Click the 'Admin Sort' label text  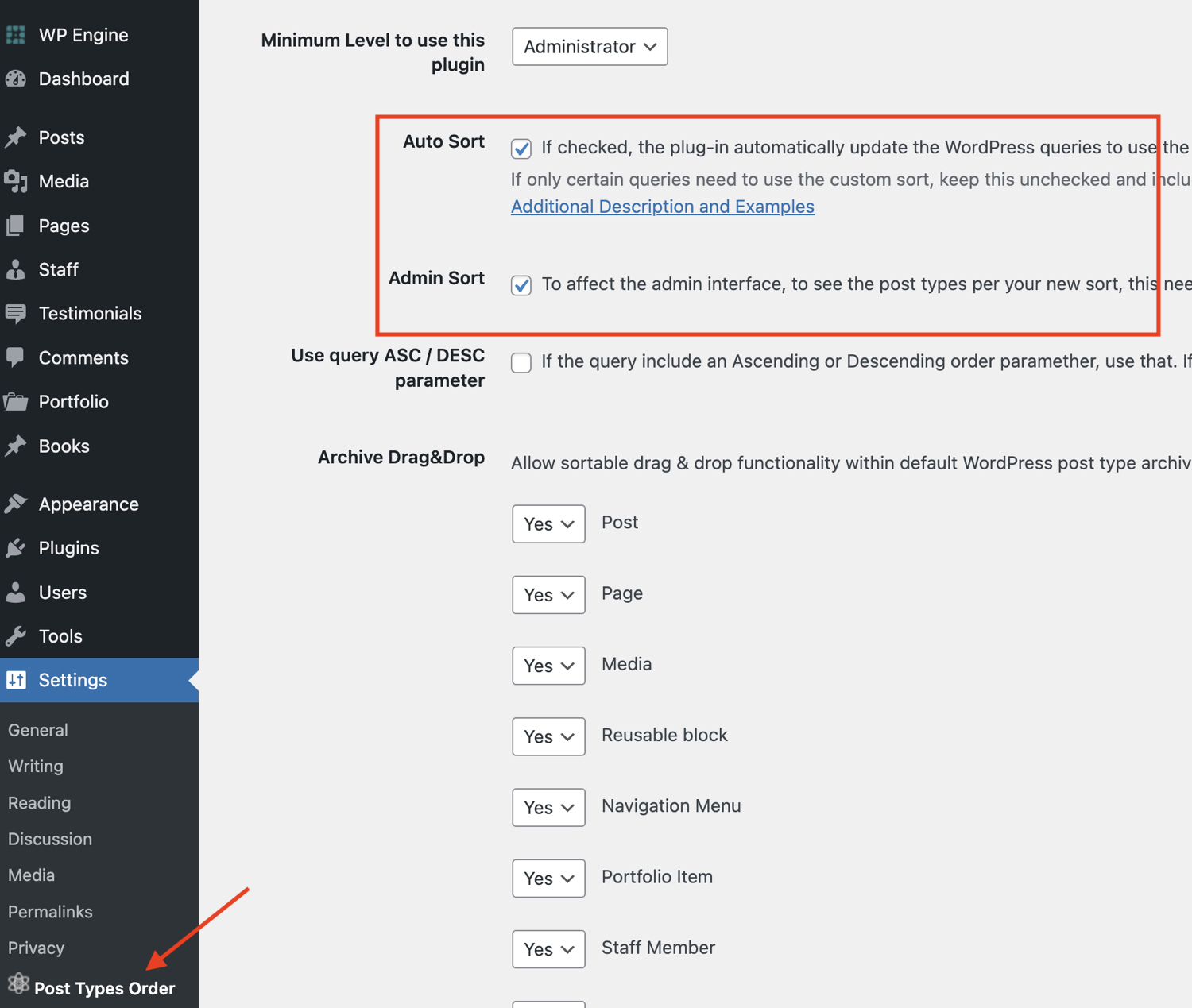pos(436,278)
